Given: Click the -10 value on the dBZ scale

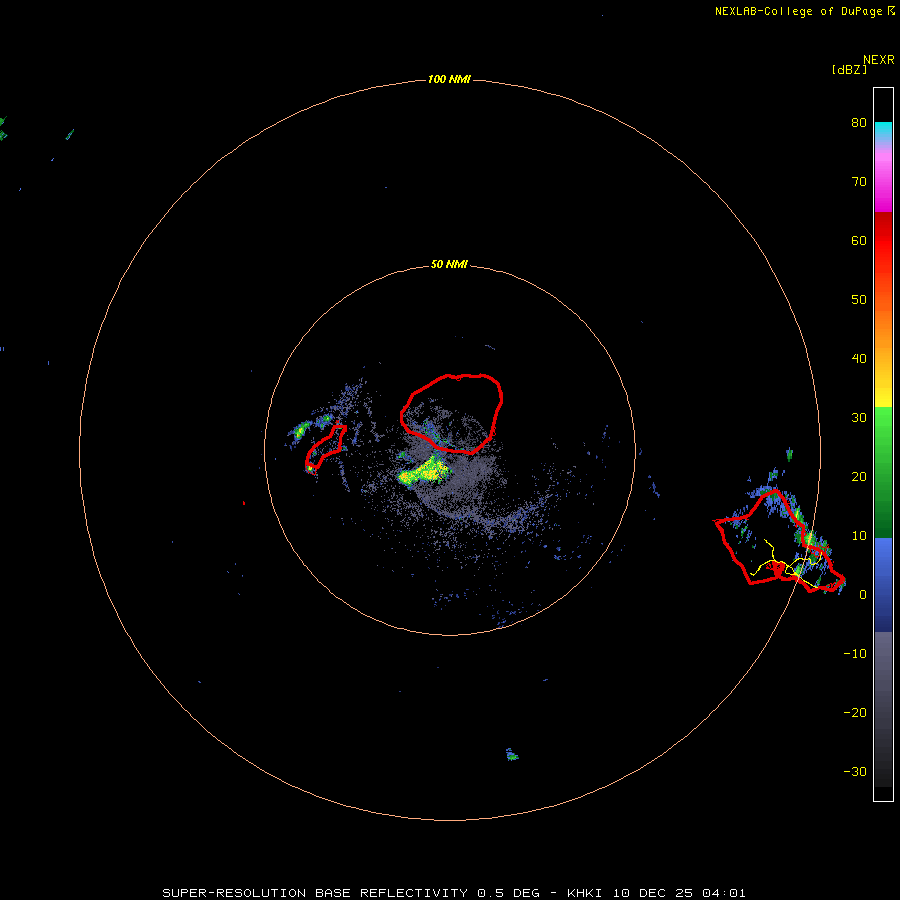Looking at the screenshot, I should click(x=855, y=654).
